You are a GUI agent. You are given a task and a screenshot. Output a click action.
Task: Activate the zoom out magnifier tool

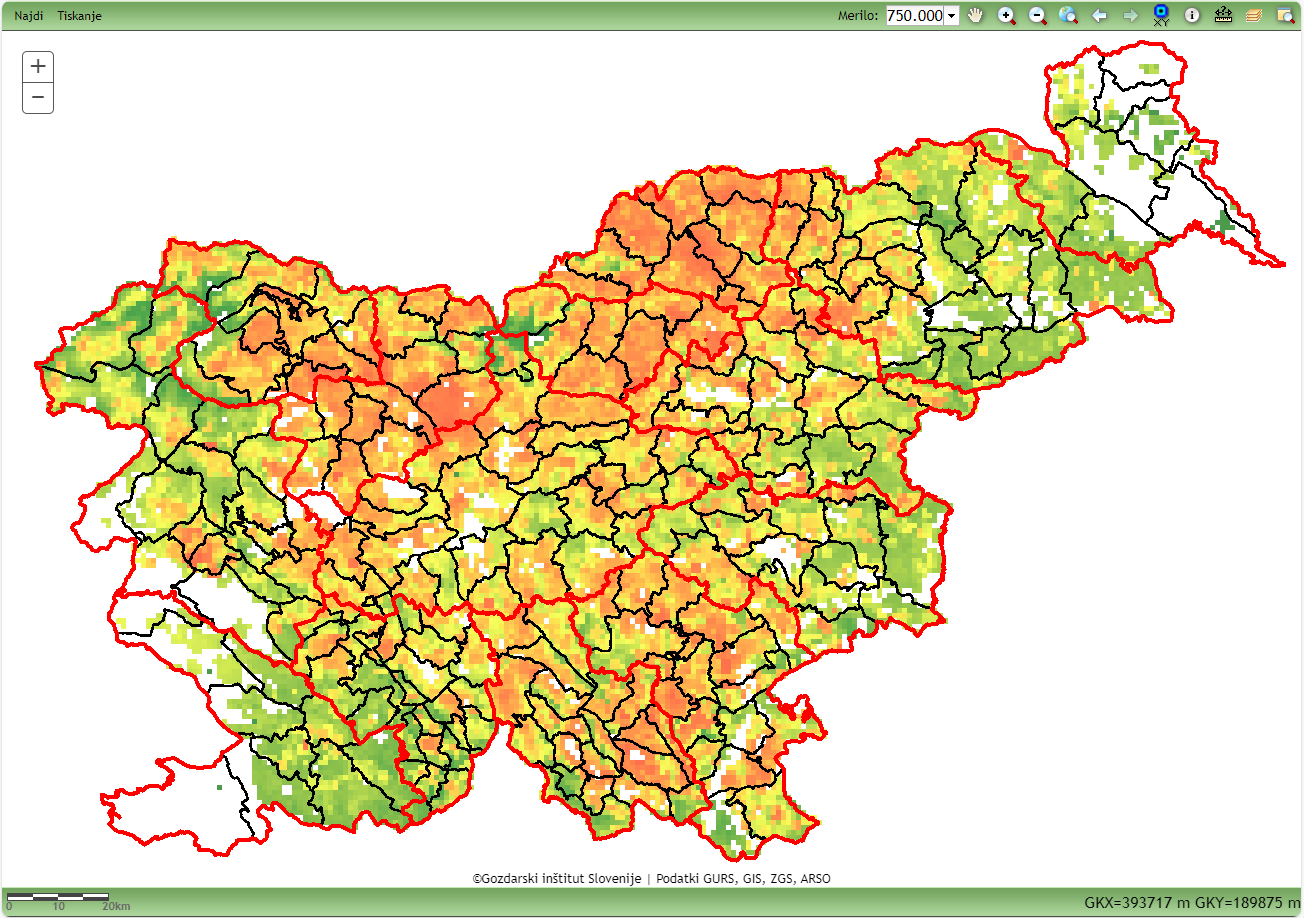coord(1038,15)
